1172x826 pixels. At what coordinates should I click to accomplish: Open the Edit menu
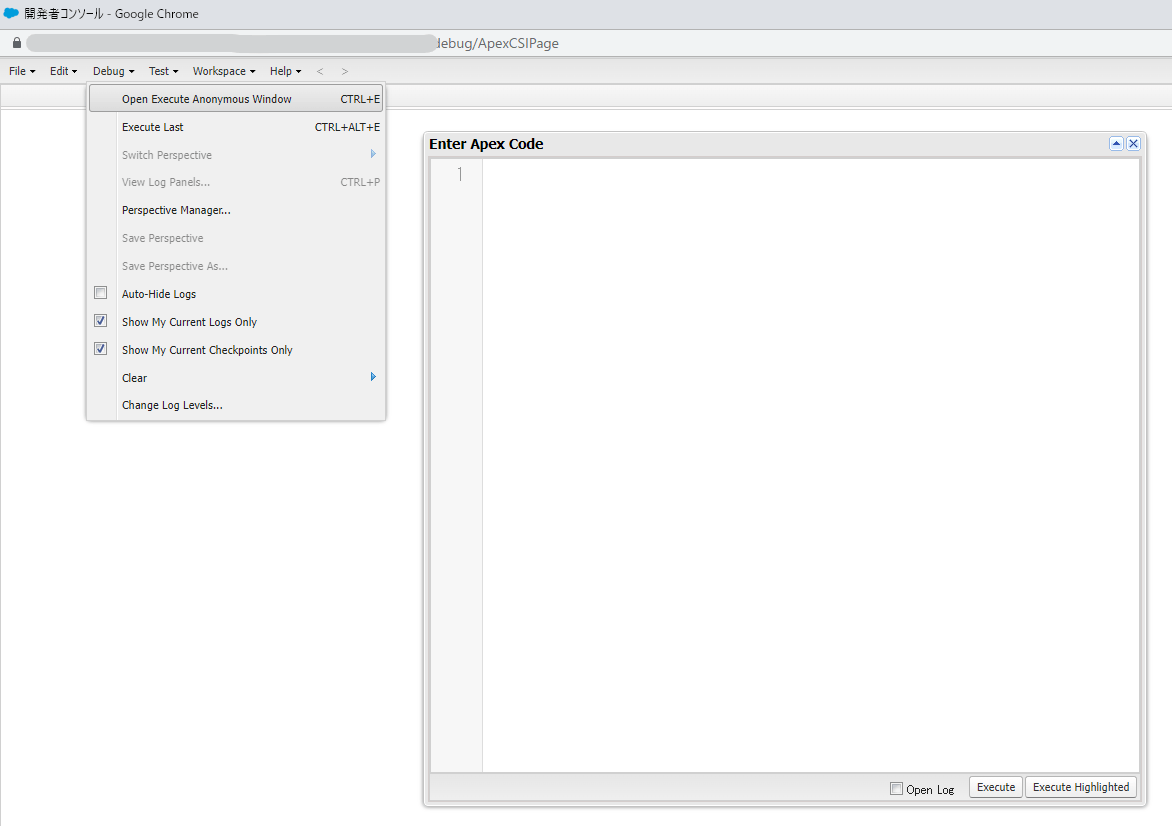tap(64, 71)
